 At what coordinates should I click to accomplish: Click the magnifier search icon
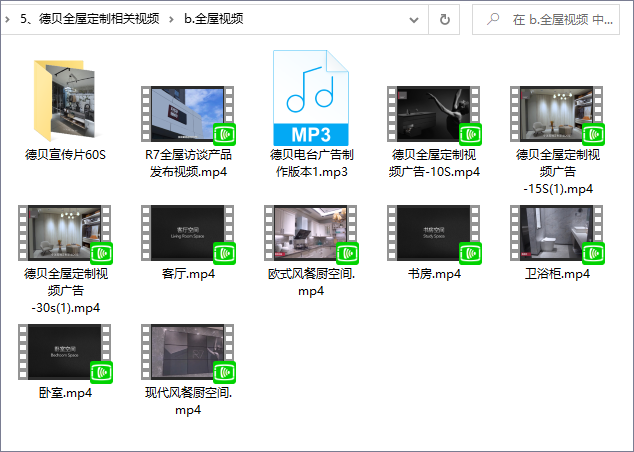click(490, 19)
